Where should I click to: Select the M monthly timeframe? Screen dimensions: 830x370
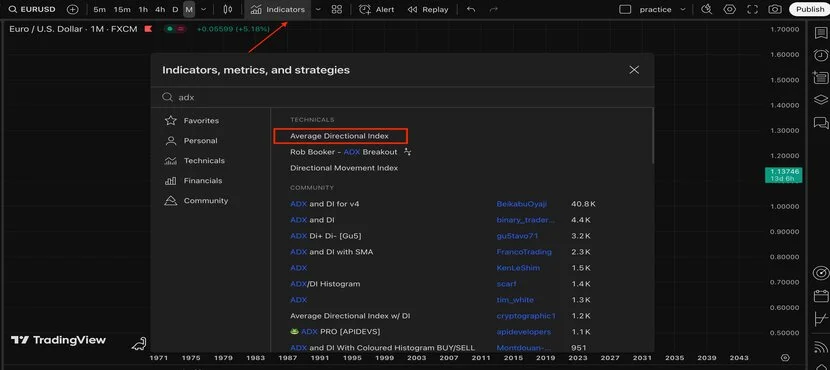click(189, 10)
